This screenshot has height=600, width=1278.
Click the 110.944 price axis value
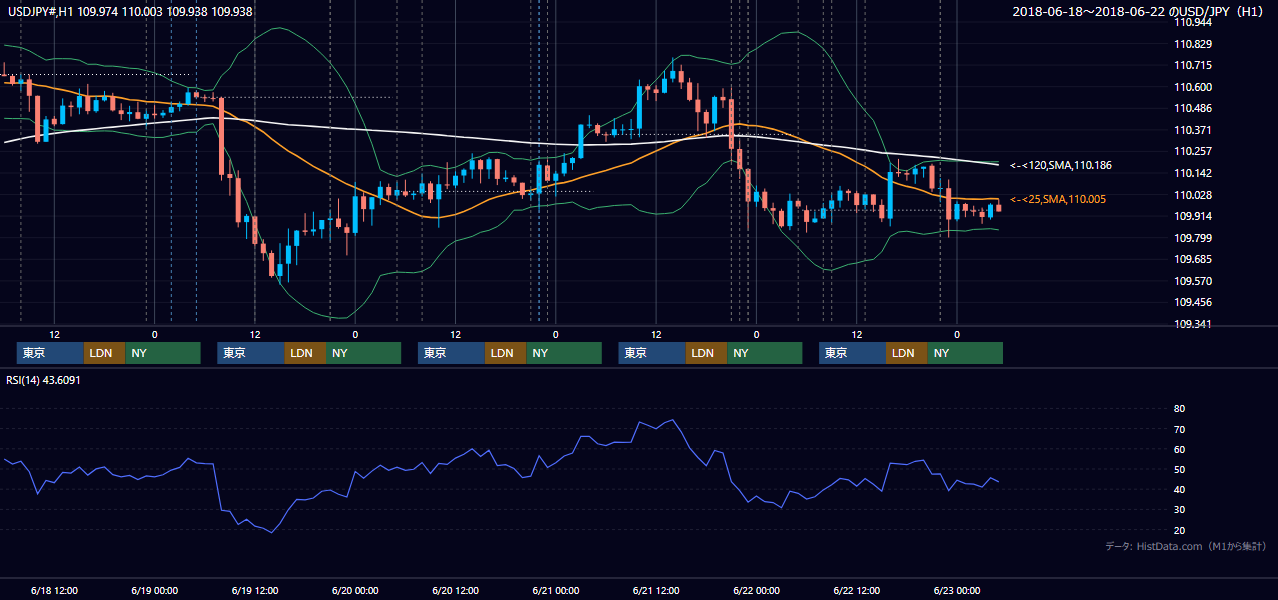pos(1193,22)
